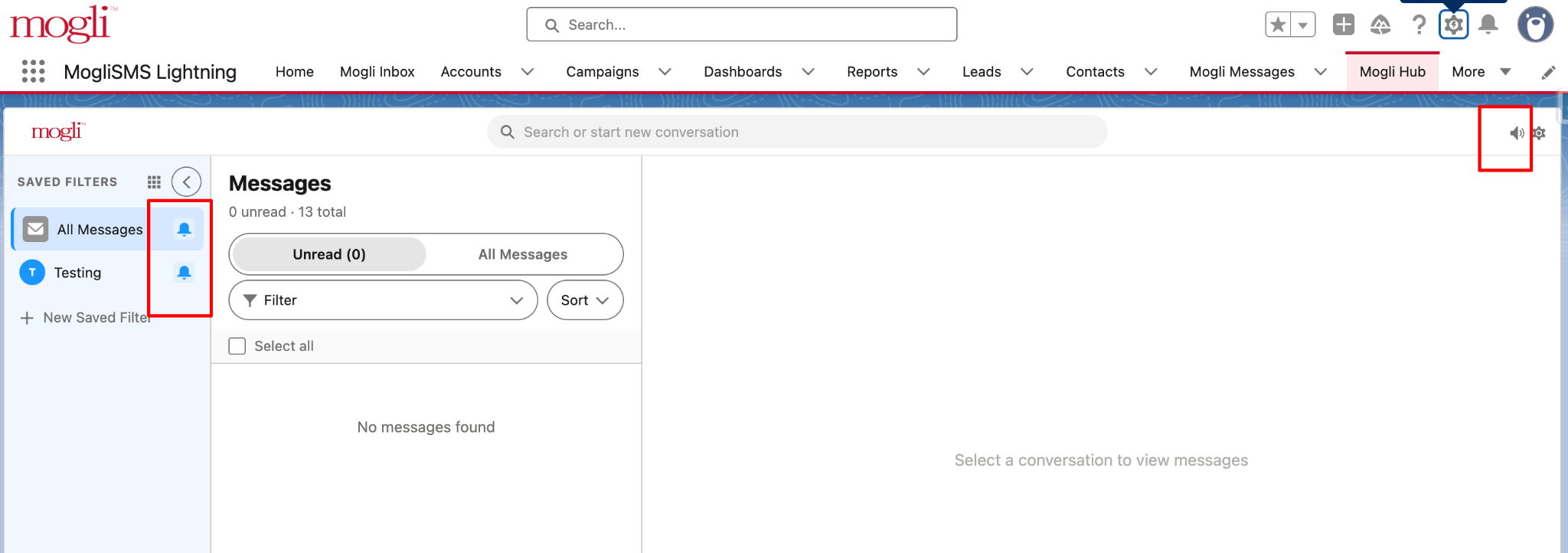This screenshot has width=1568, height=553.
Task: Open the Salesforce Help question mark
Action: pyautogui.click(x=1419, y=25)
